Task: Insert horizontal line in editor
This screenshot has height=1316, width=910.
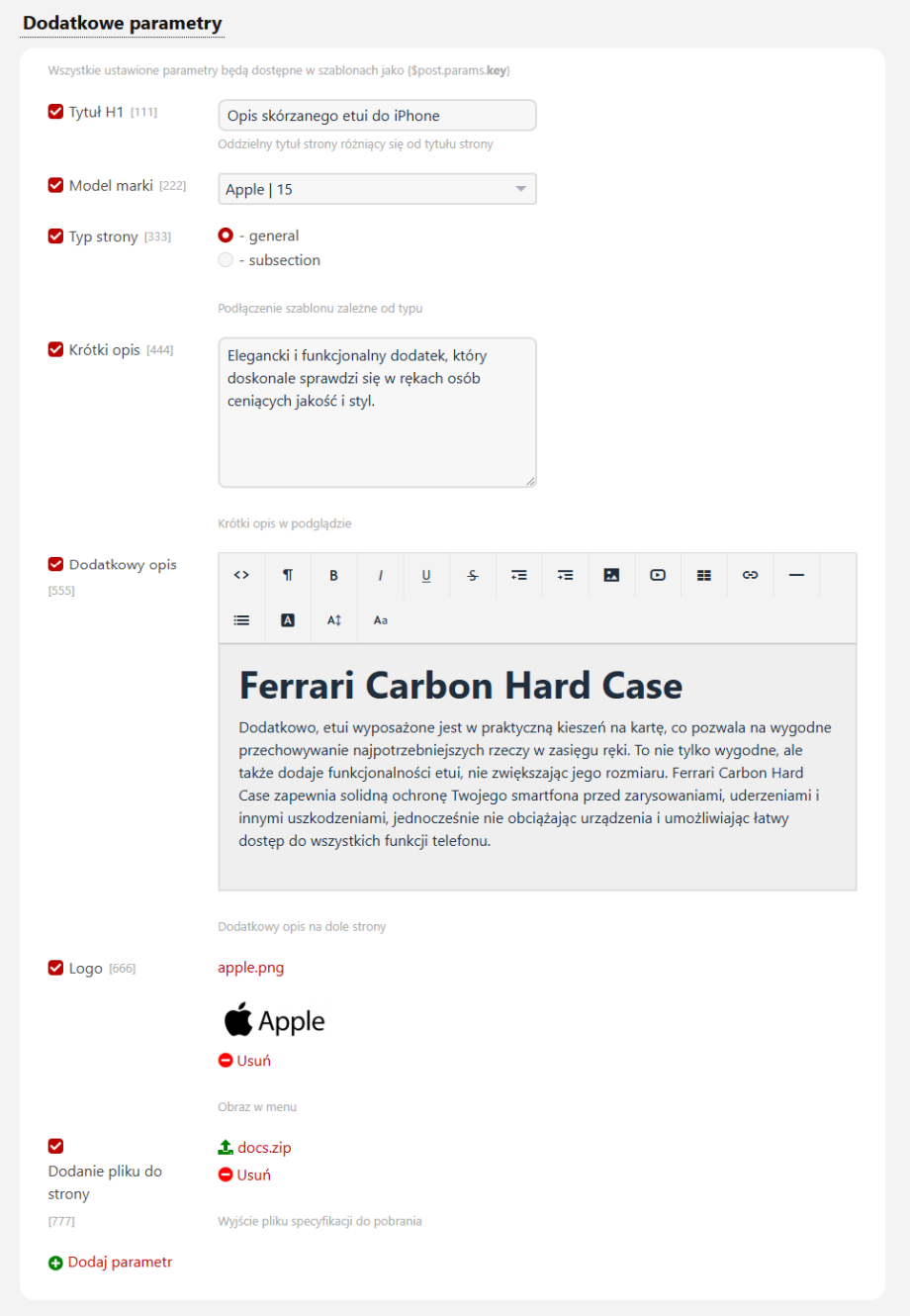Action: (796, 575)
